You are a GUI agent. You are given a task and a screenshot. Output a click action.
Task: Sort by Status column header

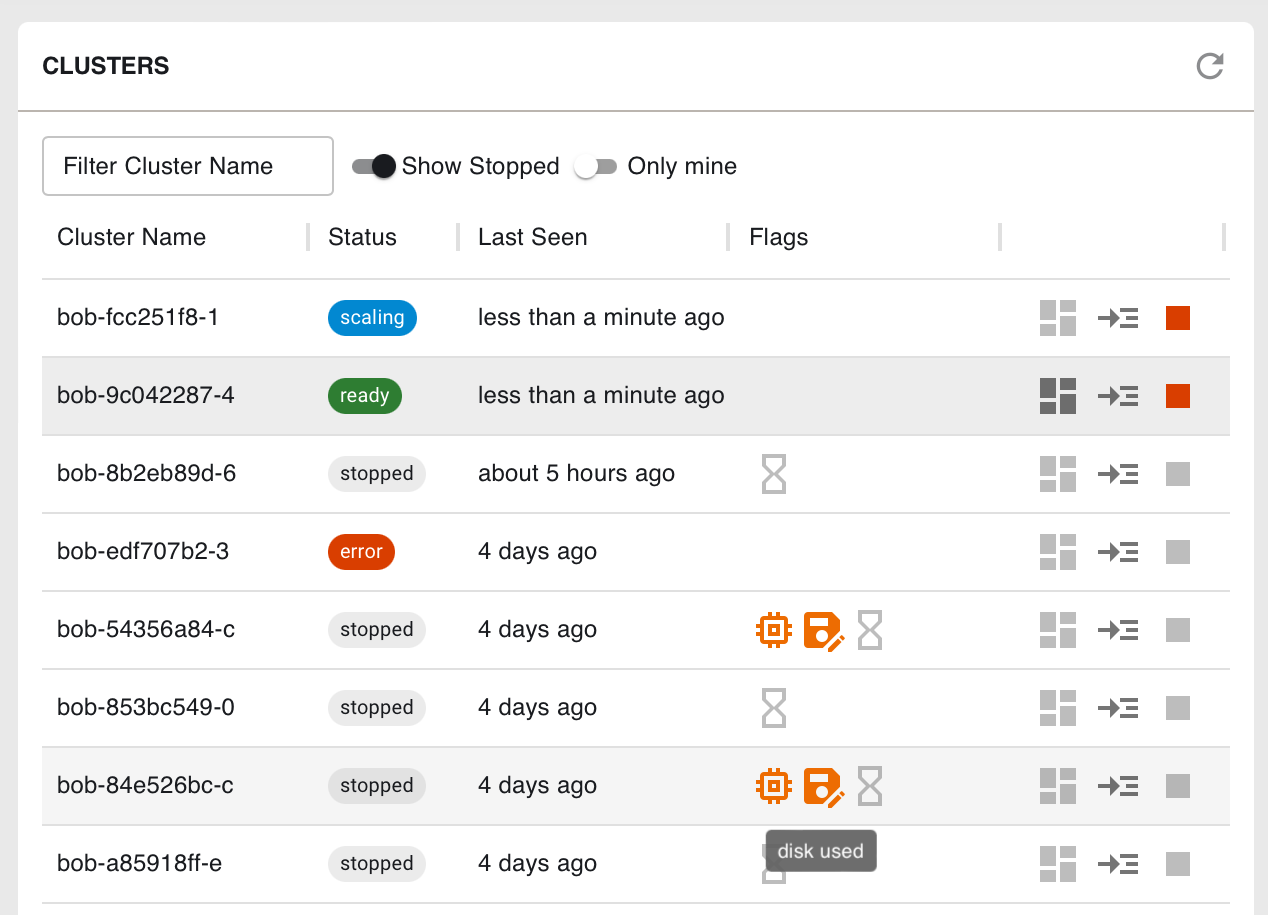tap(362, 237)
